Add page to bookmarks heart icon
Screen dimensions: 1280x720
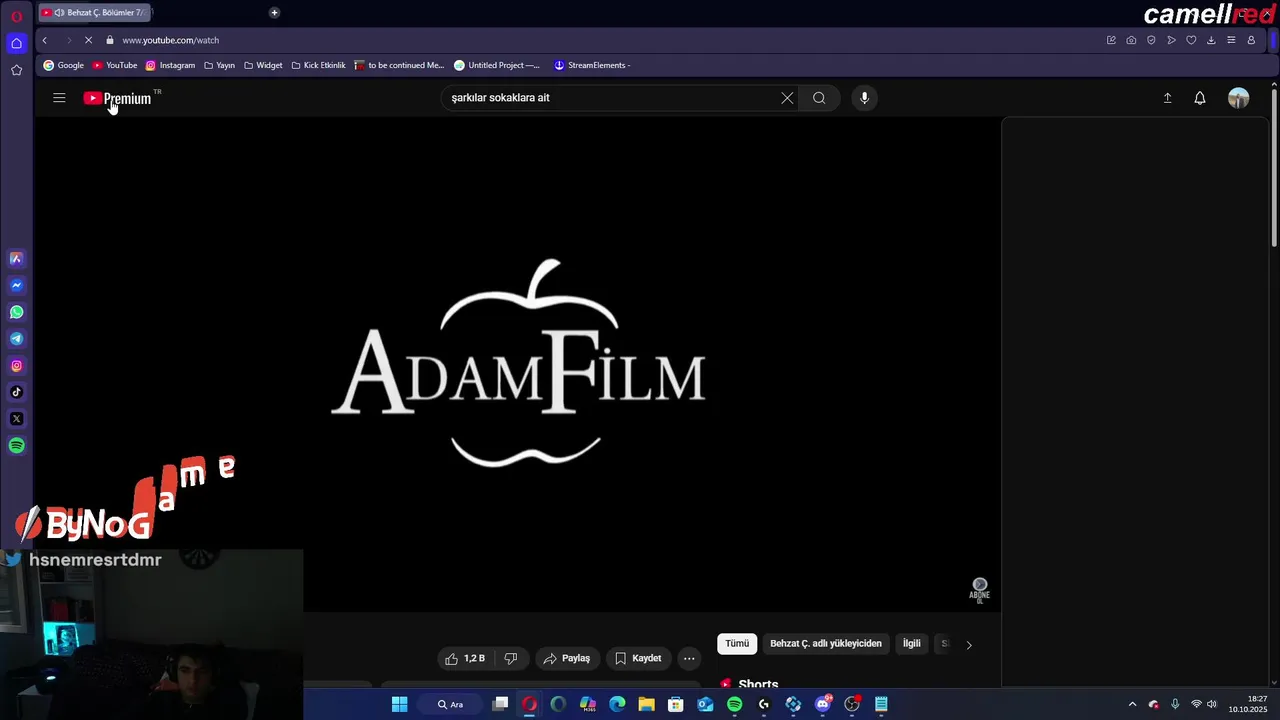click(x=1191, y=40)
